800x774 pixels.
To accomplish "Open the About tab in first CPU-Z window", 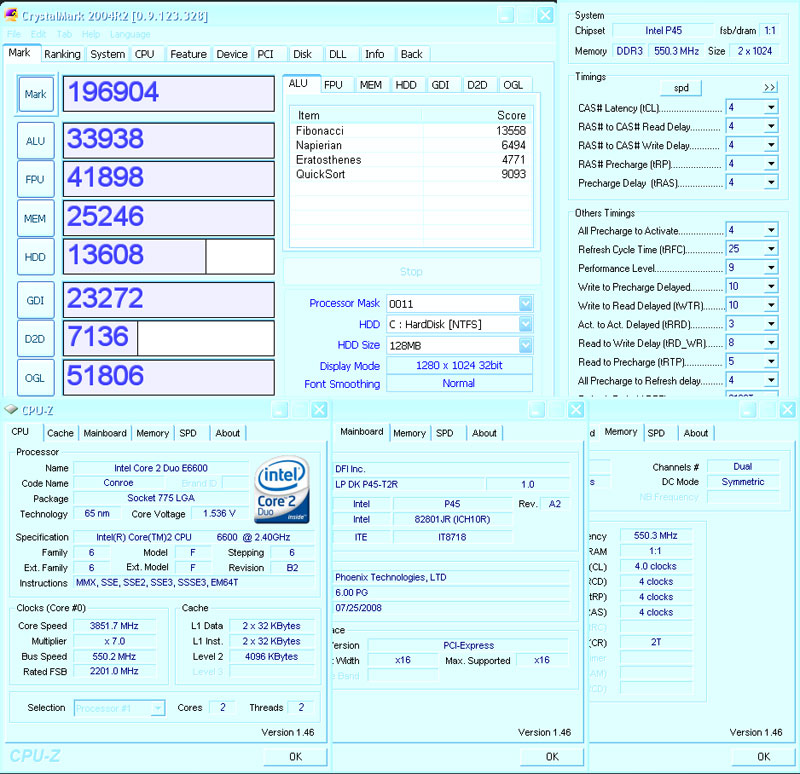I will [228, 433].
